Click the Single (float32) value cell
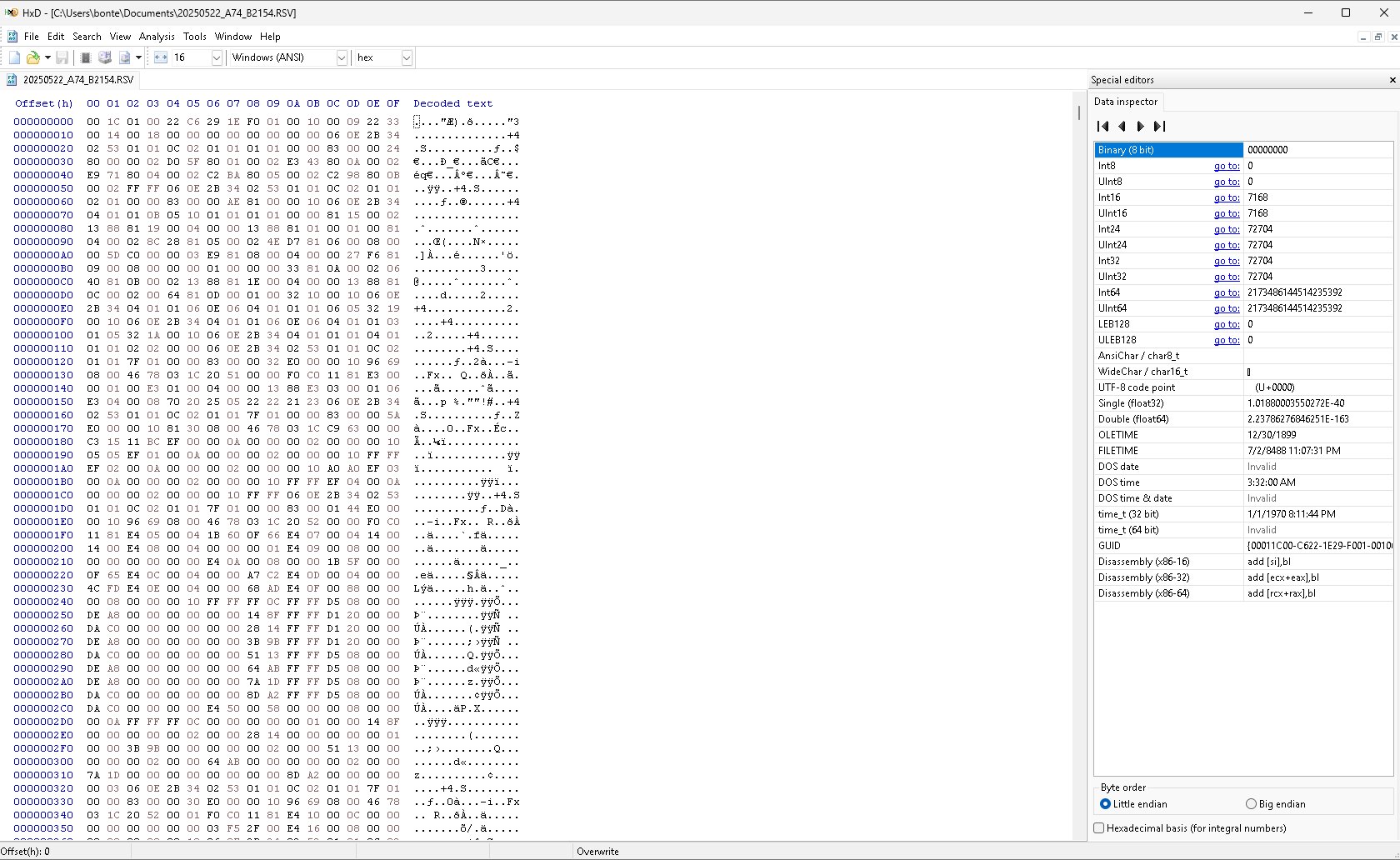This screenshot has height=860, width=1400. (1317, 403)
